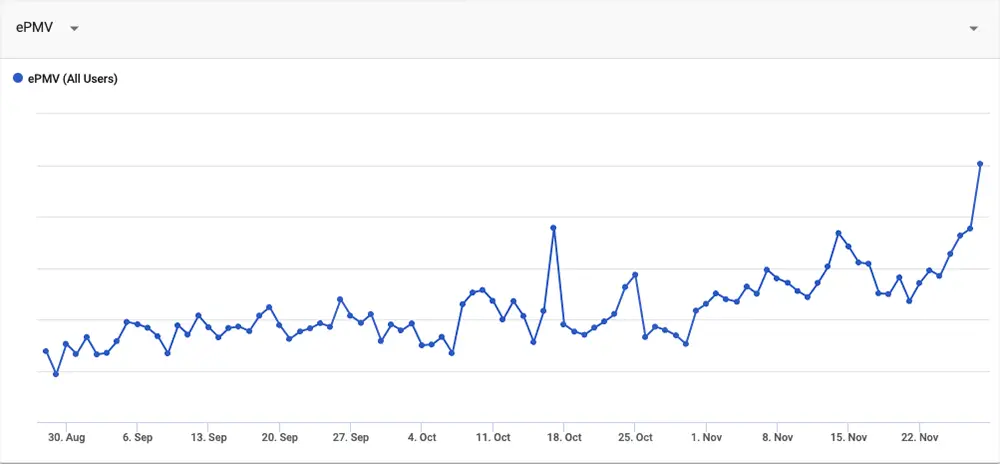The width and height of the screenshot is (1000, 464).
Task: Select the spike data point near 18. Oct
Action: tap(553, 228)
